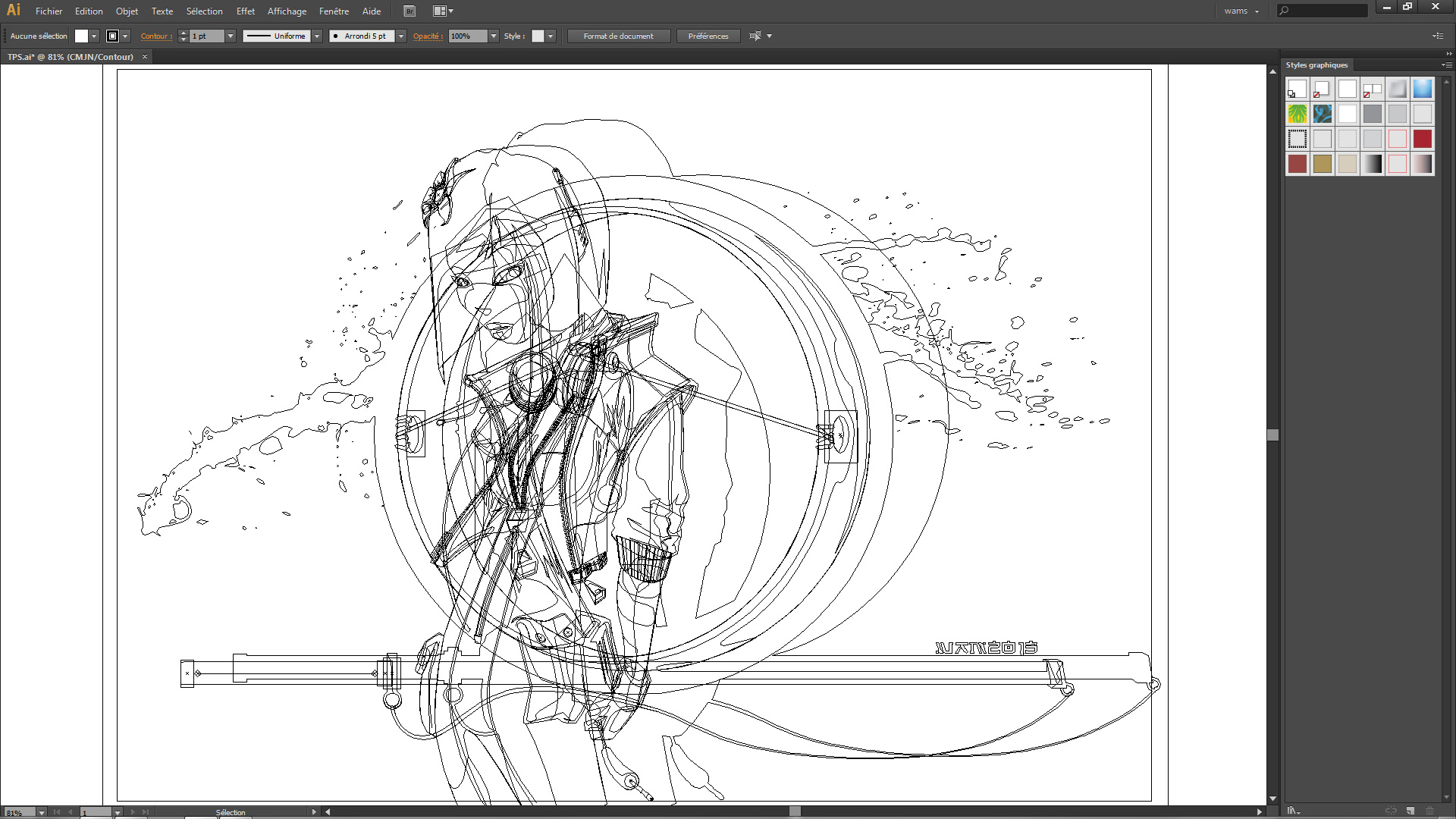Open the fill color dropdown arrow

tap(94, 36)
